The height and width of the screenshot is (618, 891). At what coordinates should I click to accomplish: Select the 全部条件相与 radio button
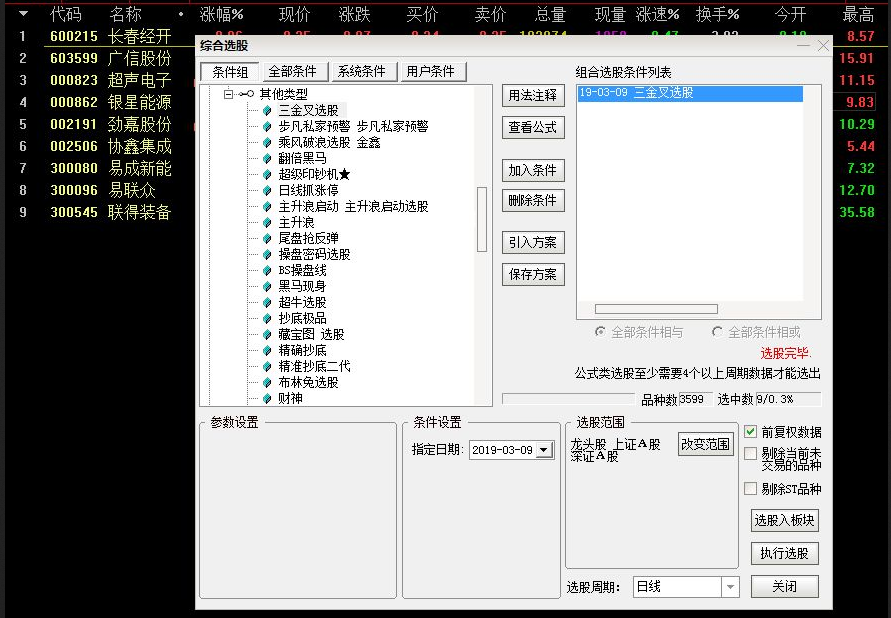pos(600,332)
